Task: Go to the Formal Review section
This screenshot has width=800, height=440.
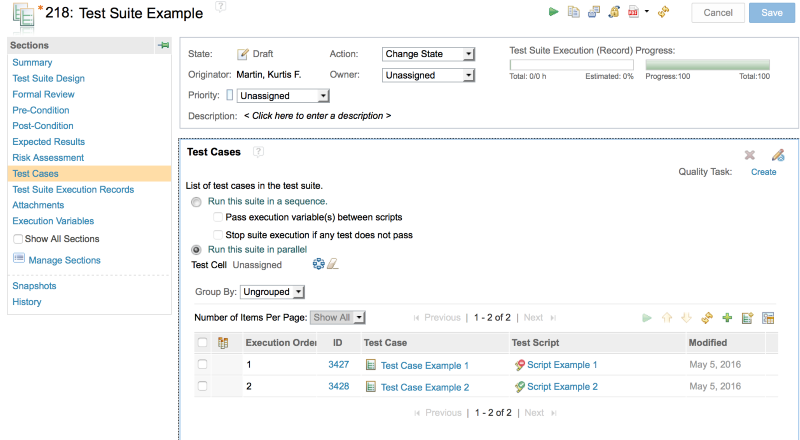Action: coord(43,94)
